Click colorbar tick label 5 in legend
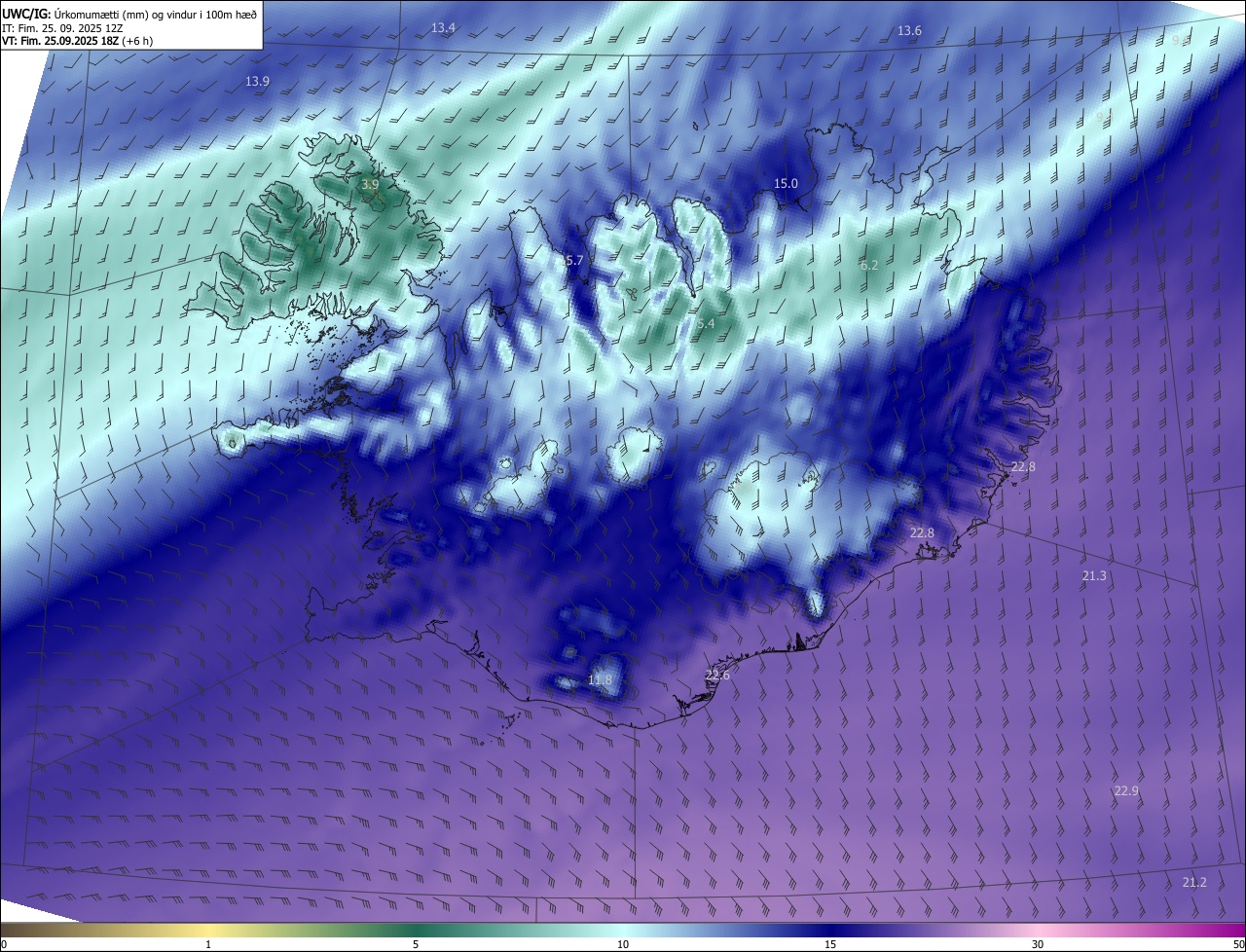This screenshot has height=952, width=1246. pos(416,945)
